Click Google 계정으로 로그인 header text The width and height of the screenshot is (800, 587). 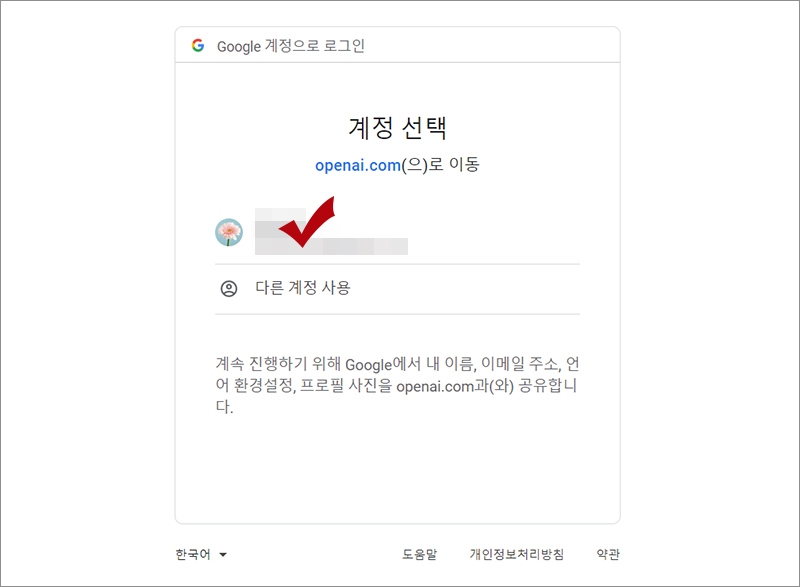tap(291, 46)
